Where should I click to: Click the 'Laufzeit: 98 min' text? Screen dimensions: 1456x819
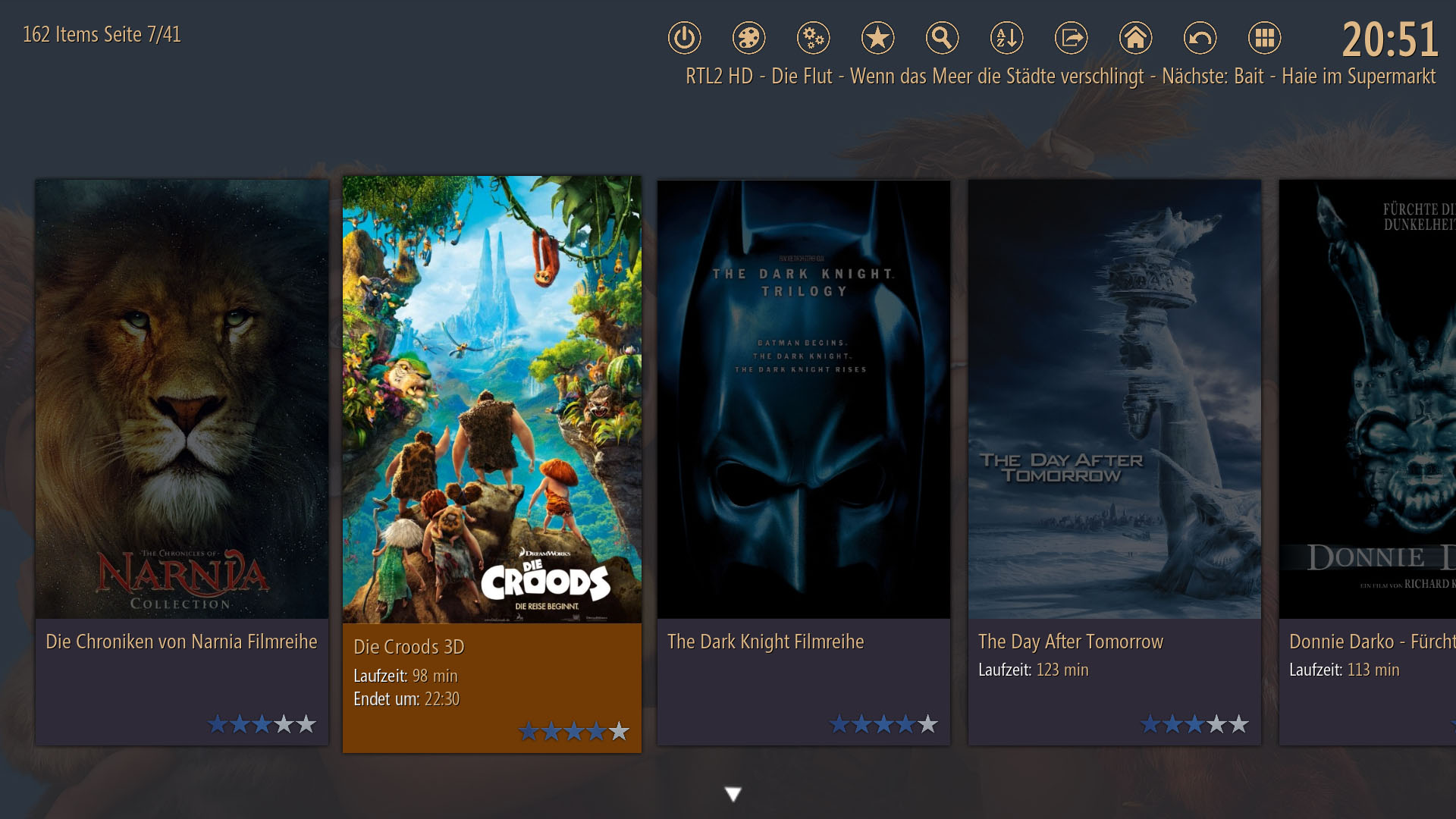coord(406,676)
